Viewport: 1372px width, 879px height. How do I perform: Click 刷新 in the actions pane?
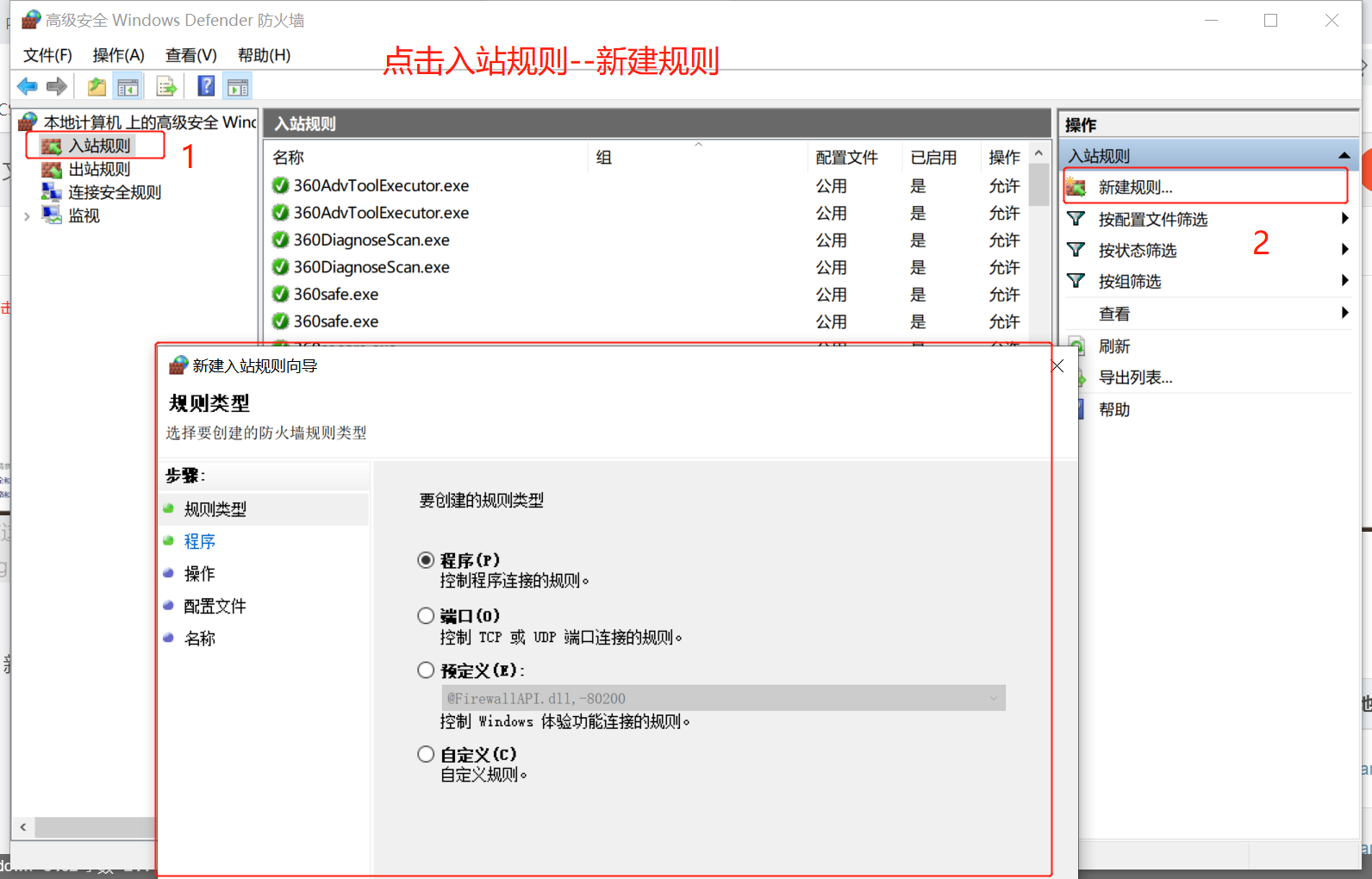pos(1113,346)
